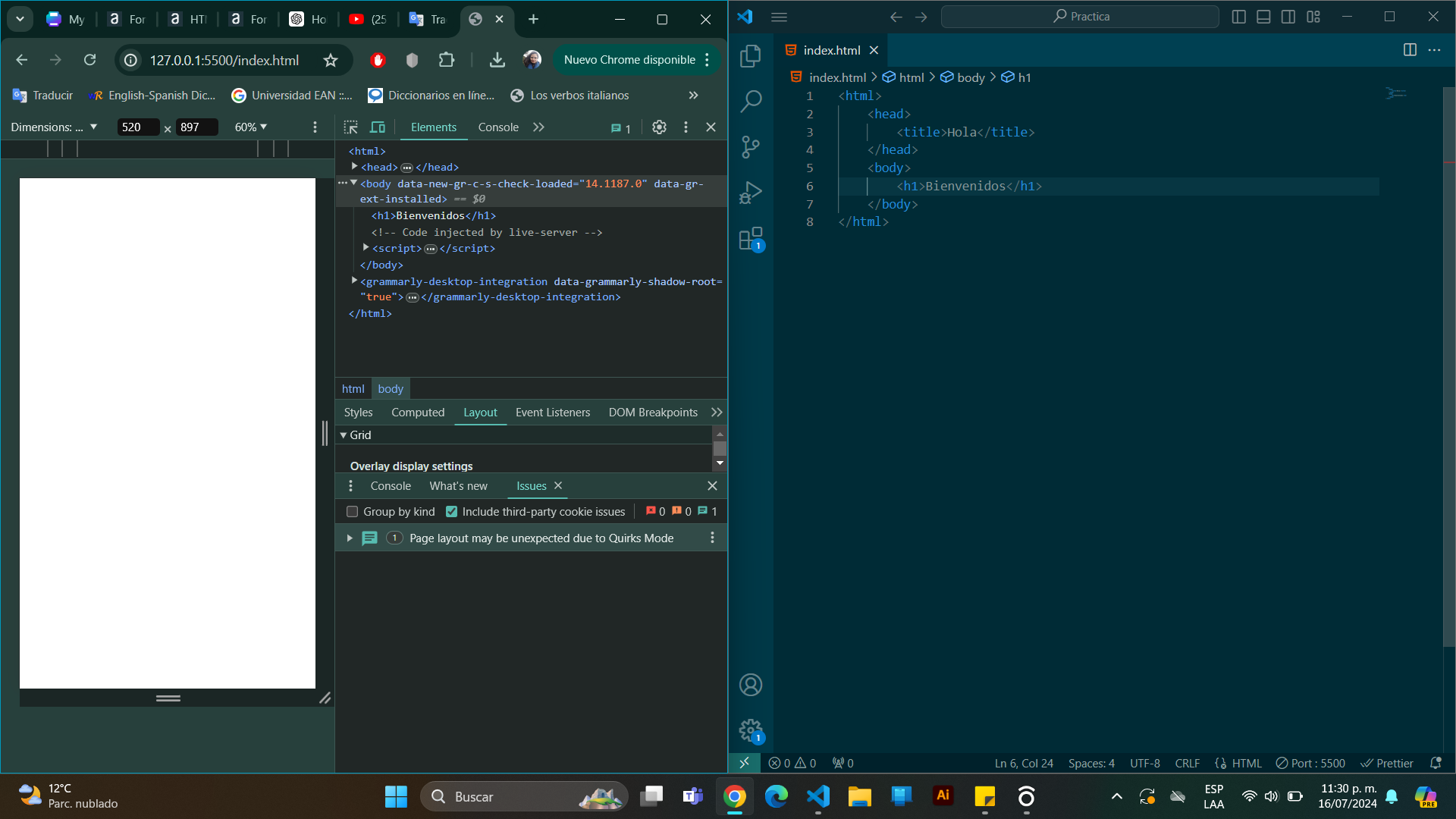This screenshot has height=819, width=1456.
Task: Toggle Group by kind checkbox
Action: pos(352,512)
